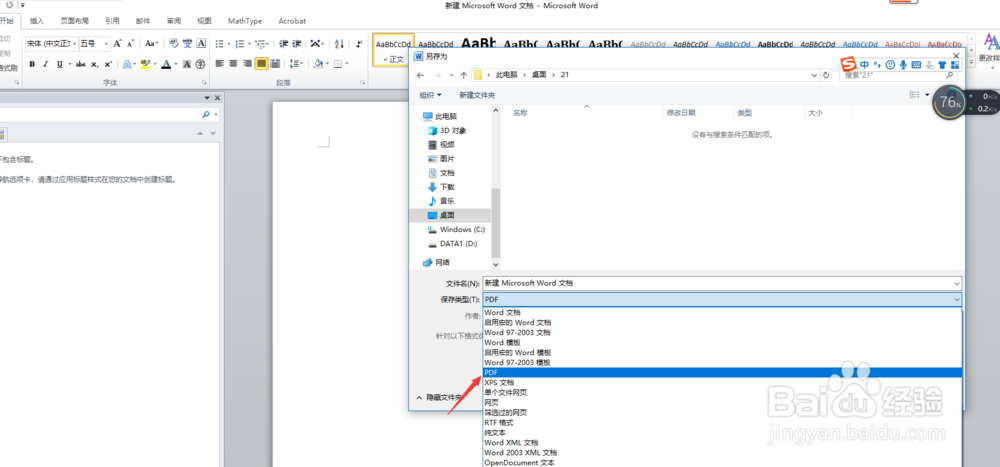Select 正文 style in styles gallery
This screenshot has height=467, width=1000.
[x=393, y=50]
